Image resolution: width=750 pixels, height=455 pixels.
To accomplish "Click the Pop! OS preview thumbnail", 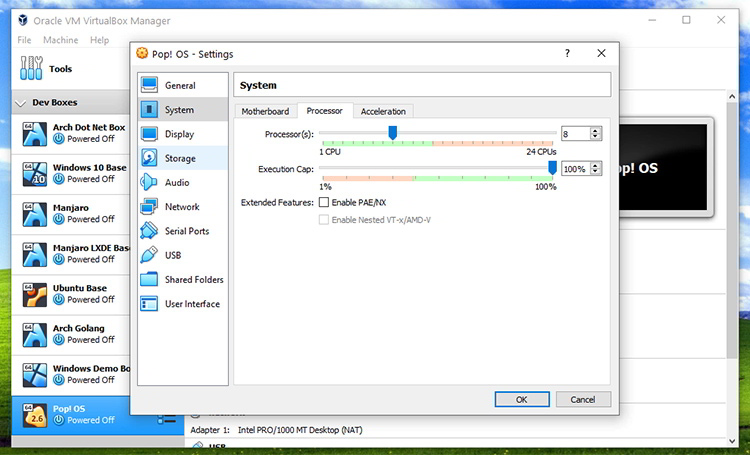I will 663,167.
